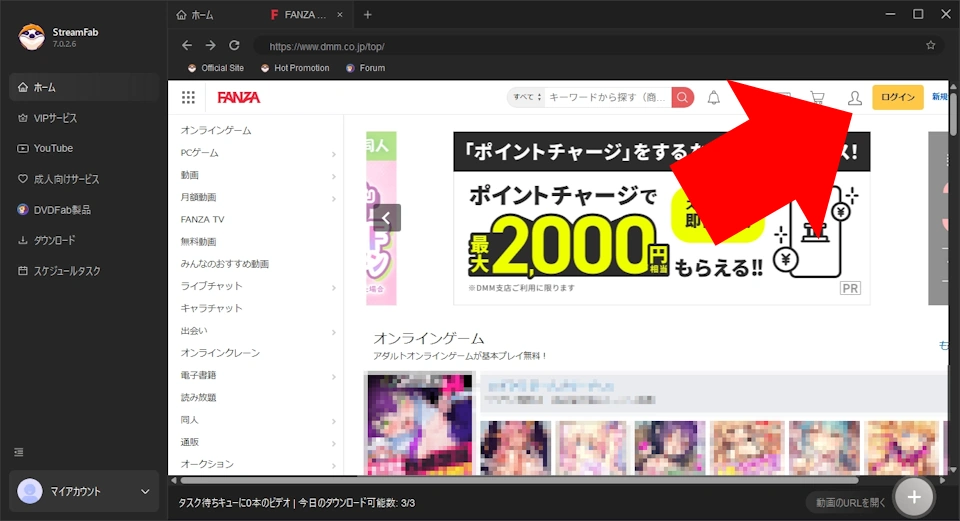This screenshot has width=960, height=521.
Task: Click the keyword search field
Action: point(607,97)
